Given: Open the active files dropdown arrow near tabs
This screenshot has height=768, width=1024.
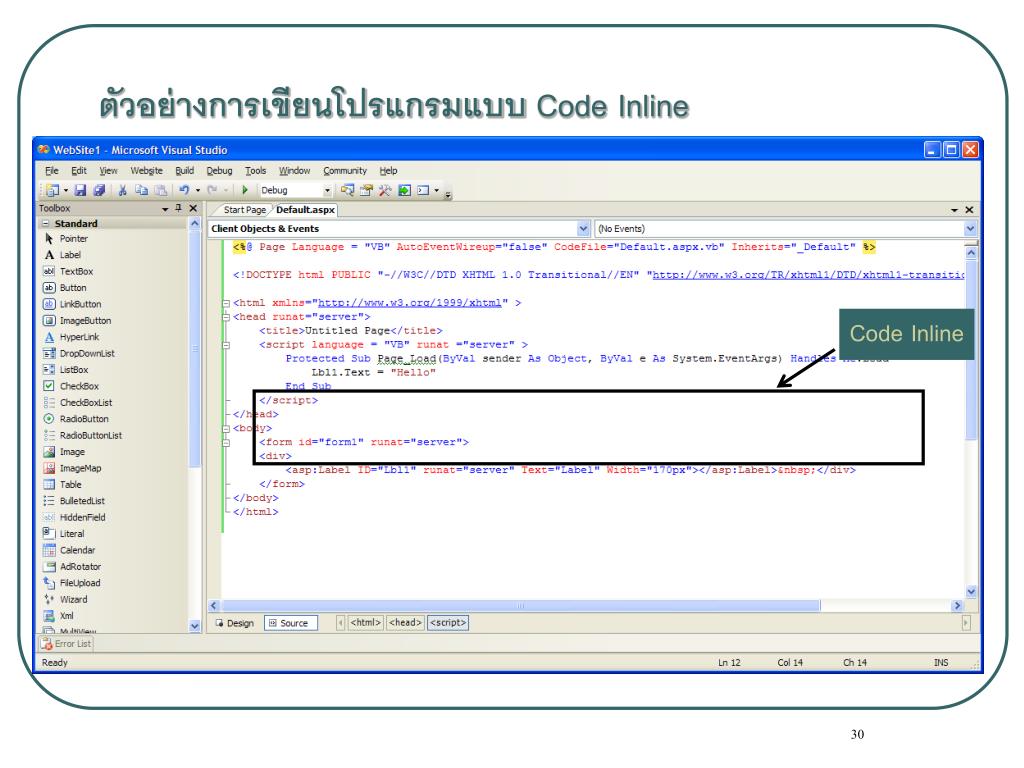Looking at the screenshot, I should click(954, 210).
